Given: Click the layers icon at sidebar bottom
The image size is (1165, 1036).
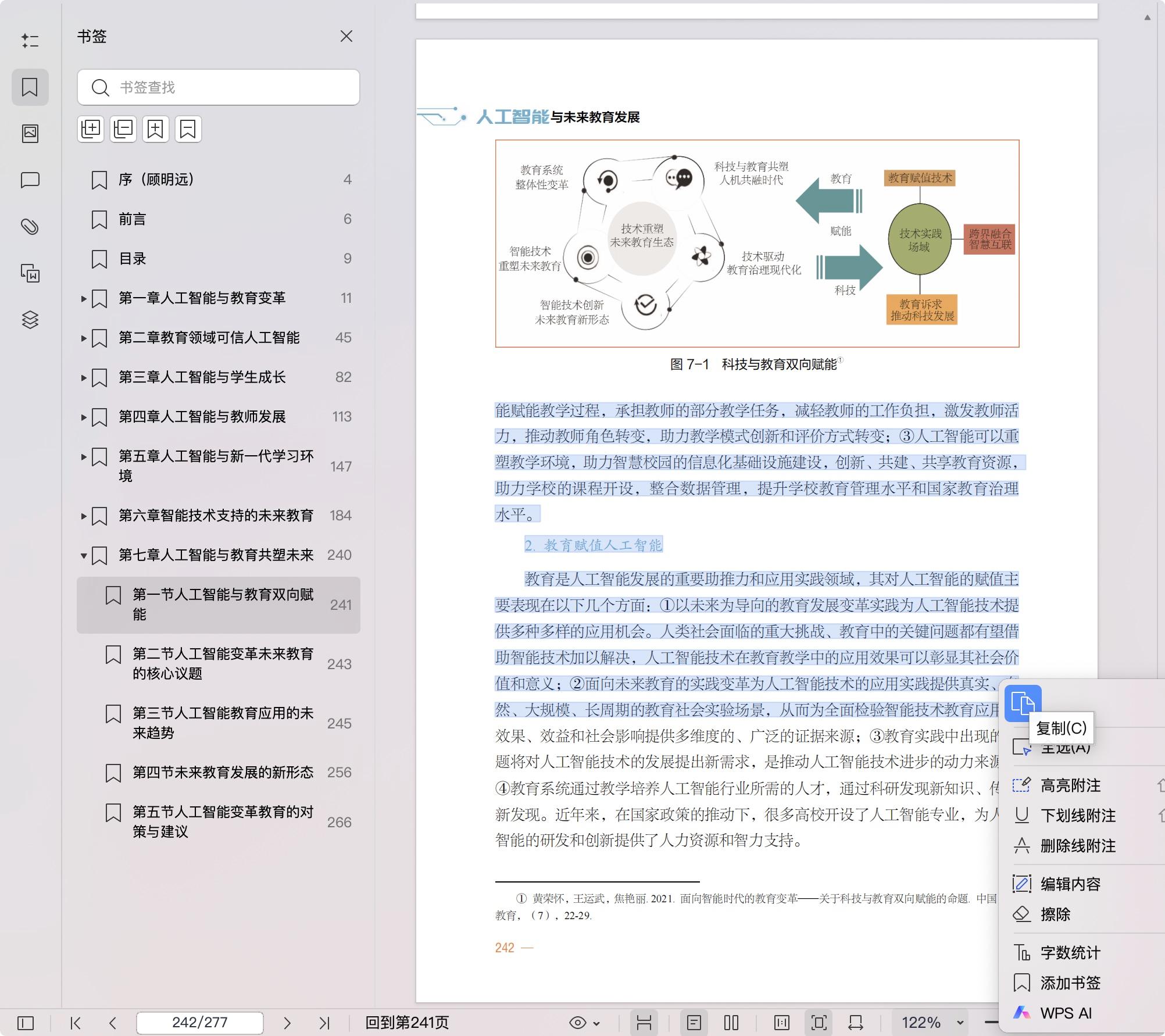Looking at the screenshot, I should (x=30, y=319).
